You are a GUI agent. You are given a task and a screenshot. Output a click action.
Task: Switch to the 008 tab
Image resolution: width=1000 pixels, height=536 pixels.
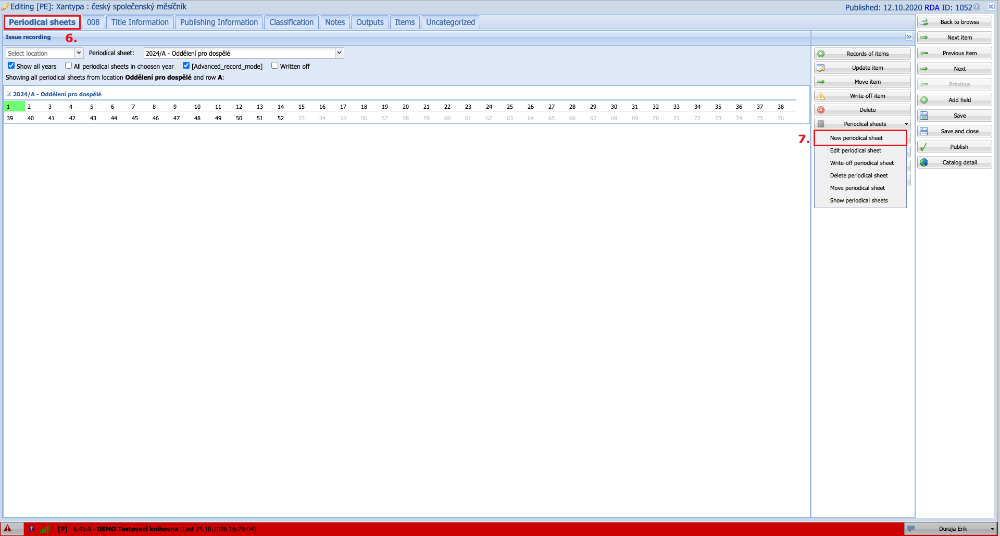[93, 22]
